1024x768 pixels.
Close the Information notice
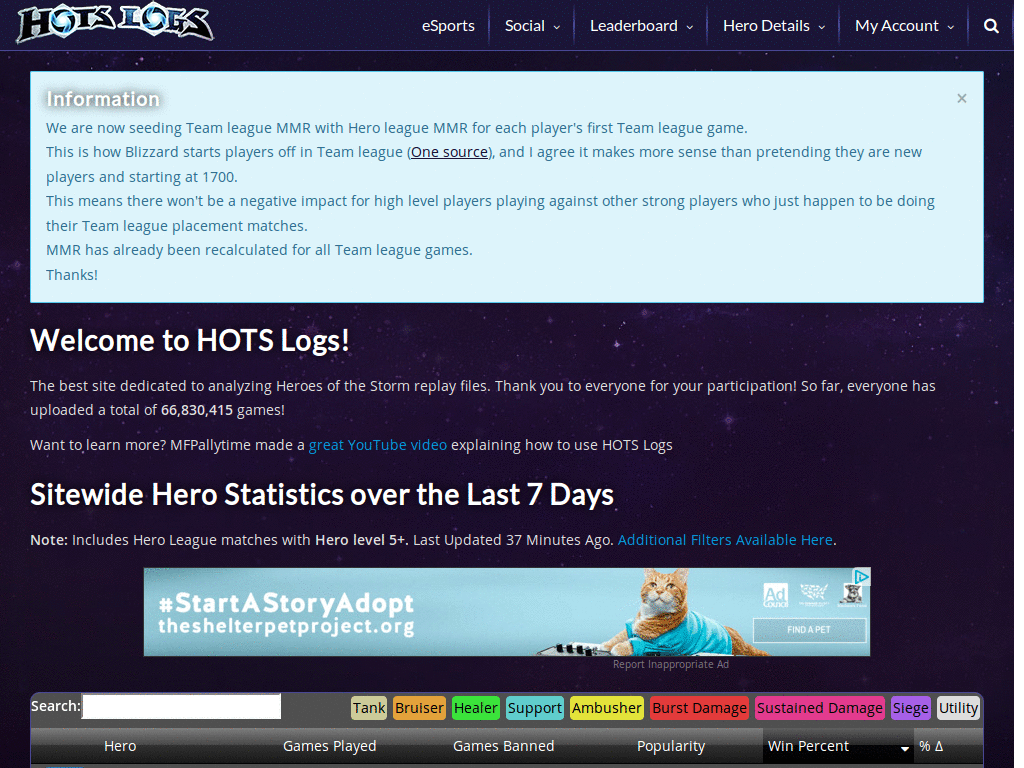coord(961,99)
